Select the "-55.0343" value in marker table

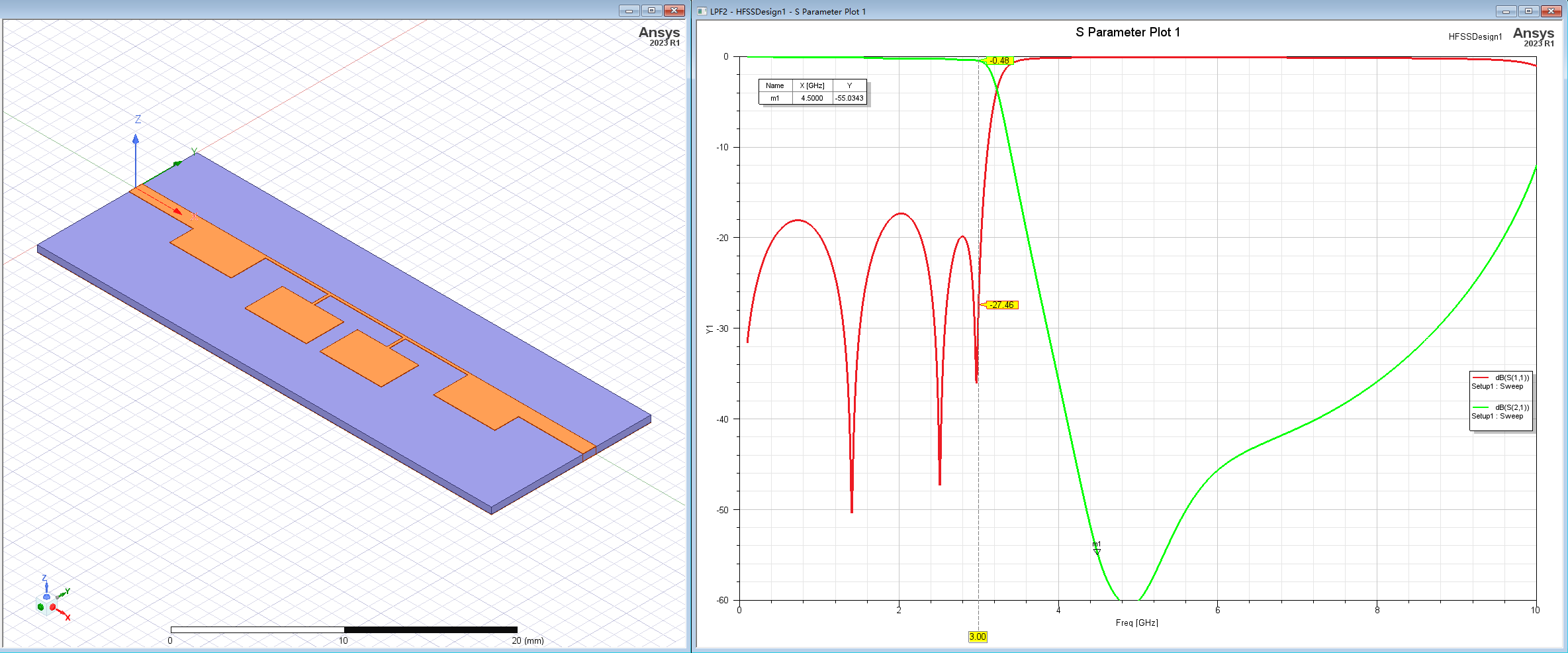pos(849,98)
